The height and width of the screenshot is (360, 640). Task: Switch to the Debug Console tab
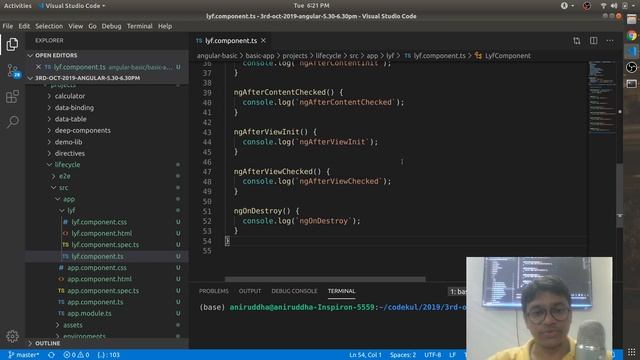pos(294,291)
